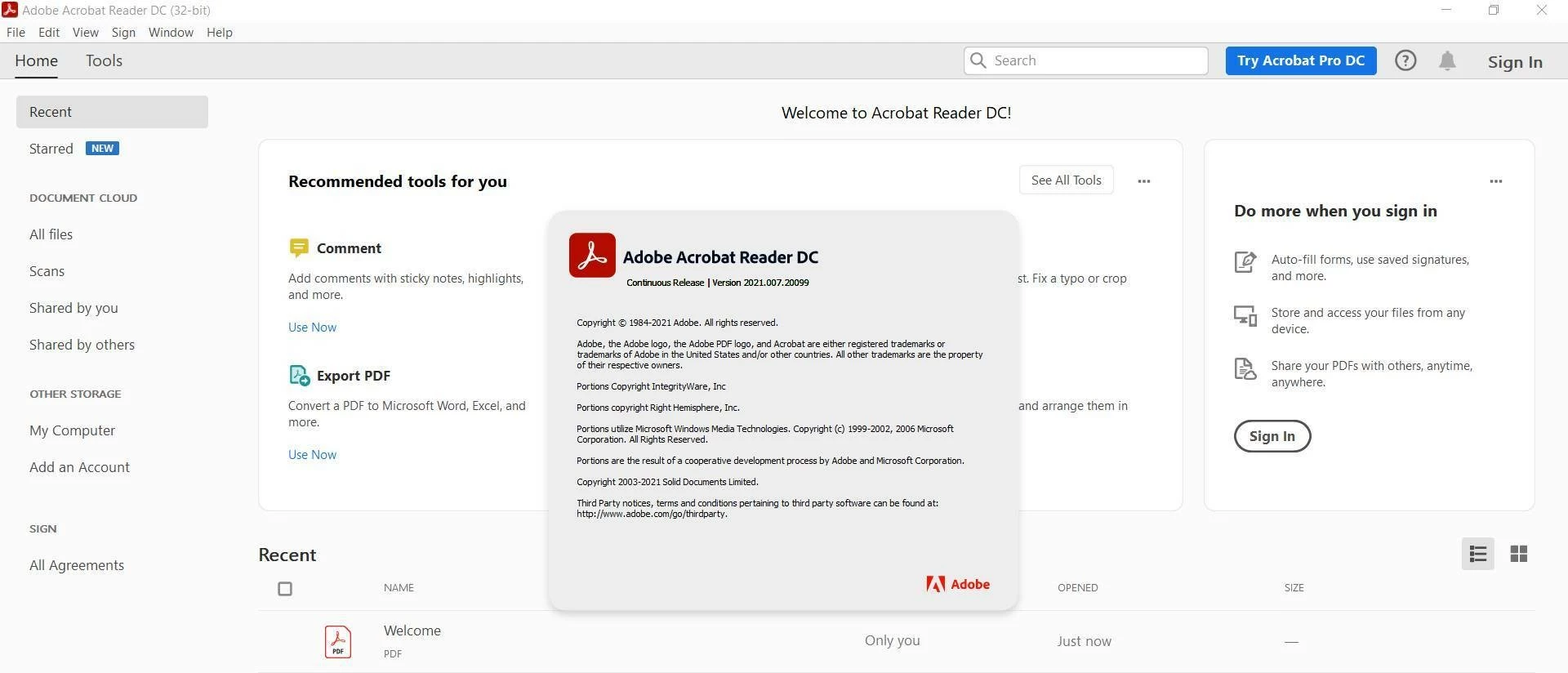Open the Sign menu
This screenshot has height=673, width=1568.
coord(123,33)
